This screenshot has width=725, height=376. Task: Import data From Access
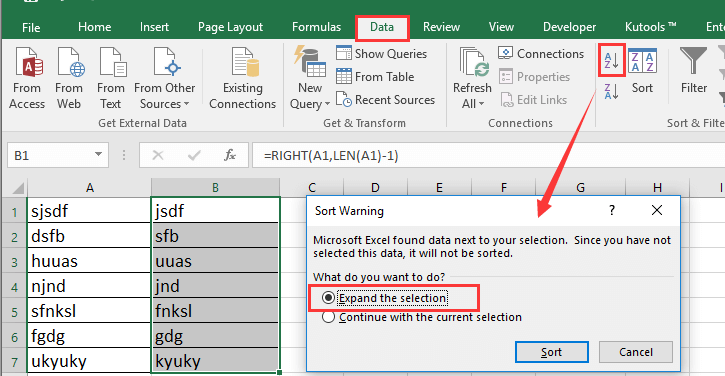pyautogui.click(x=27, y=78)
